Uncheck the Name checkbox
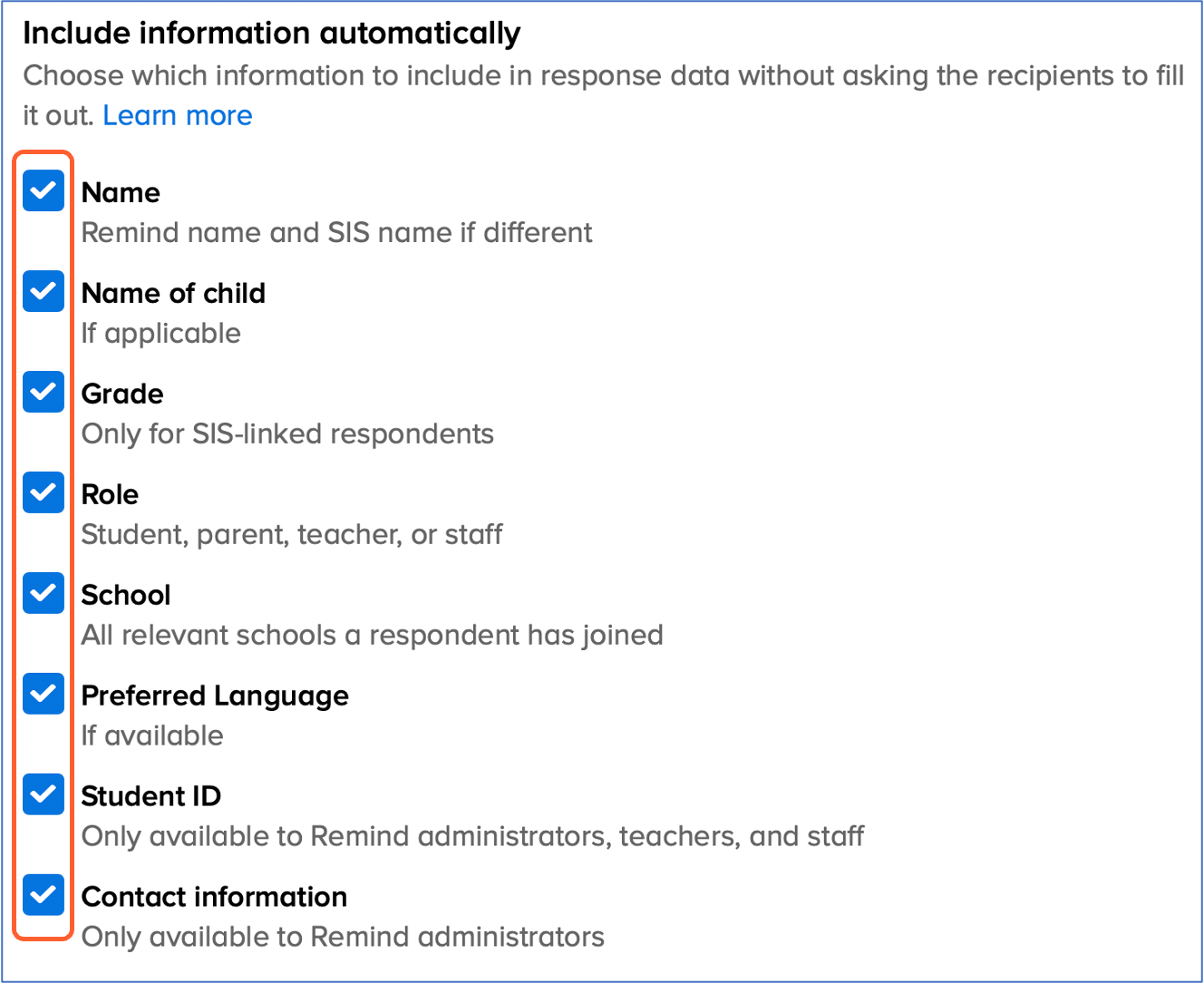 click(44, 190)
